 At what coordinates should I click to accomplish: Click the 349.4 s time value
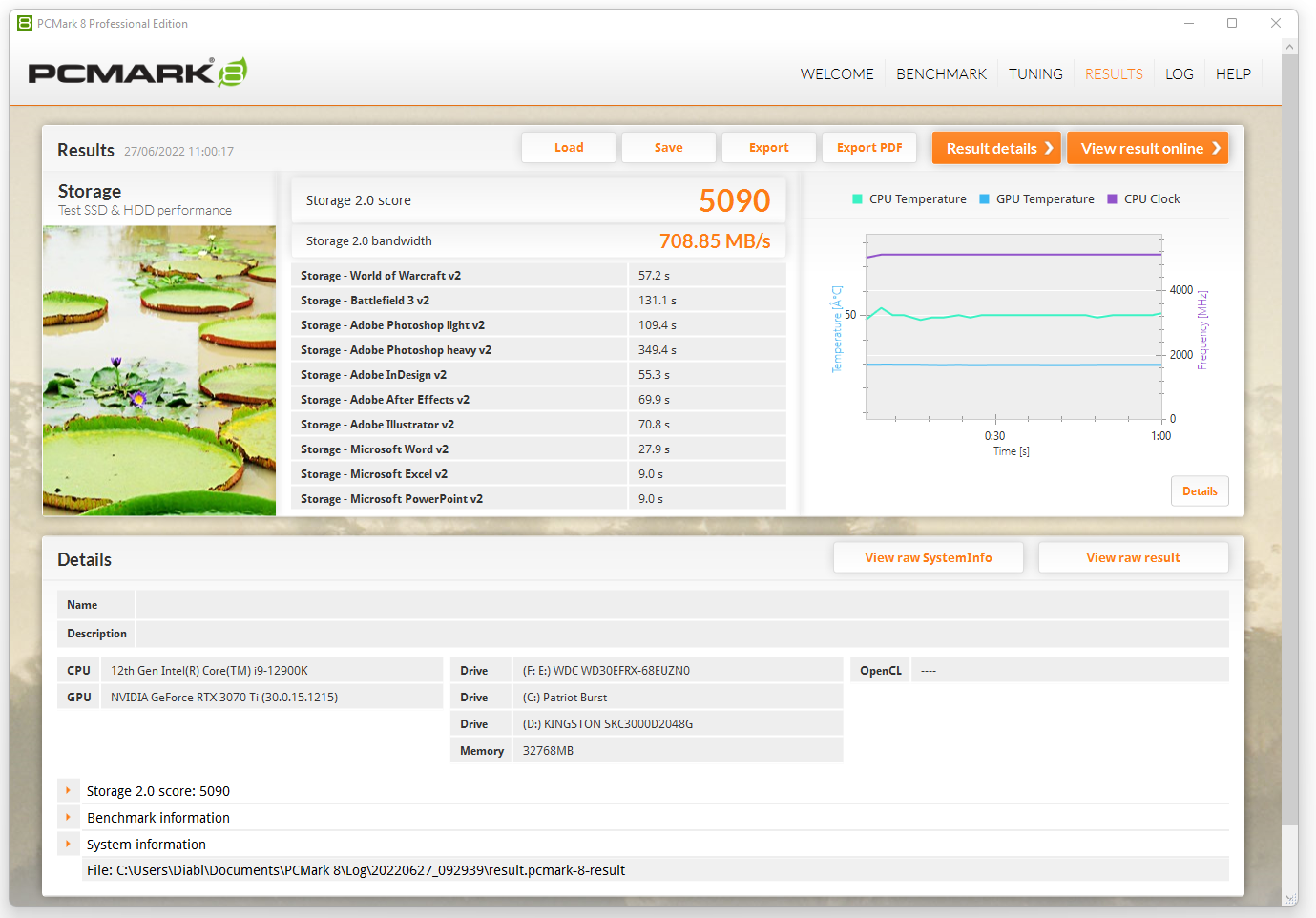tap(658, 350)
